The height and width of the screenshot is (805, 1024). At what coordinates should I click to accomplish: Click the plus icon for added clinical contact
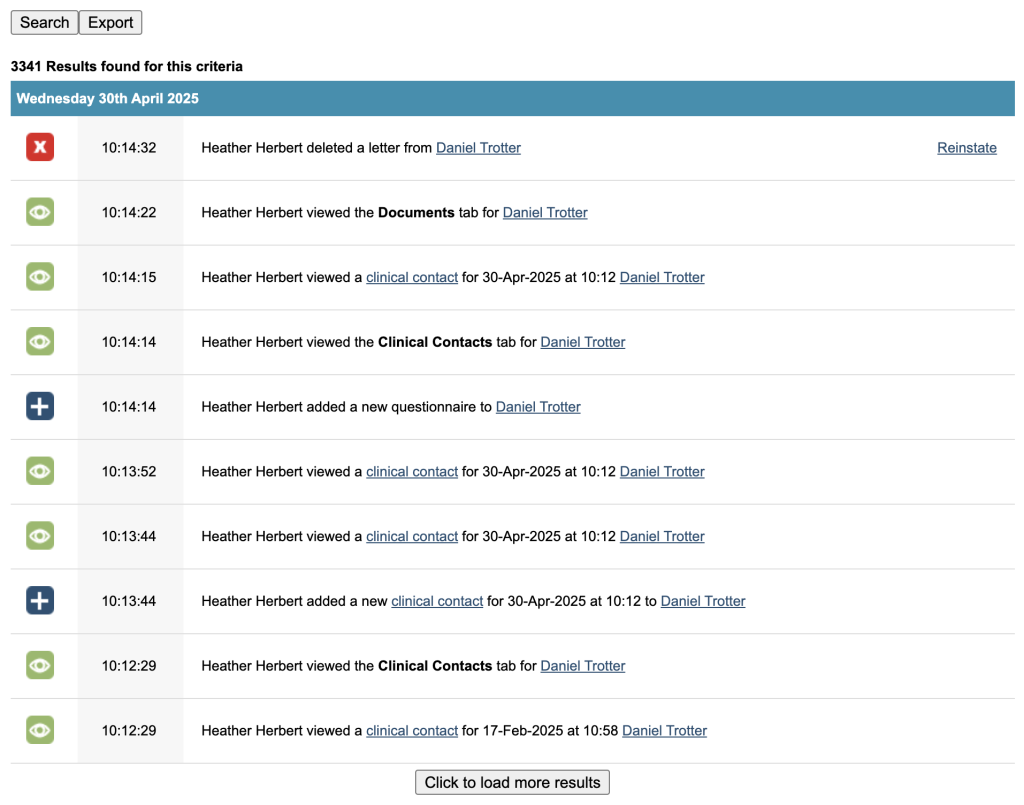click(40, 601)
